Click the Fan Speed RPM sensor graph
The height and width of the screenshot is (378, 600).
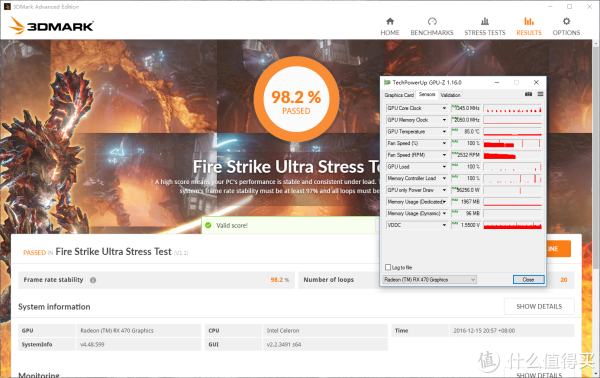[512, 155]
